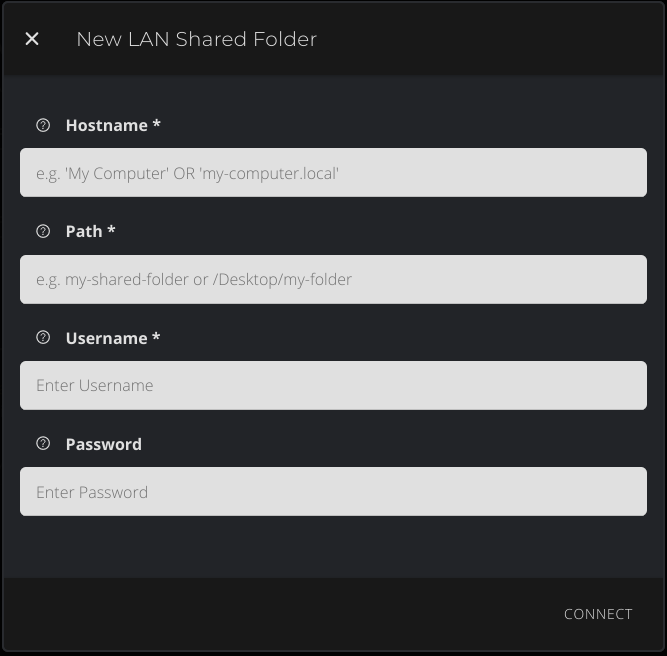Click the required asterisk after Username
This screenshot has width=667, height=656.
157,339
